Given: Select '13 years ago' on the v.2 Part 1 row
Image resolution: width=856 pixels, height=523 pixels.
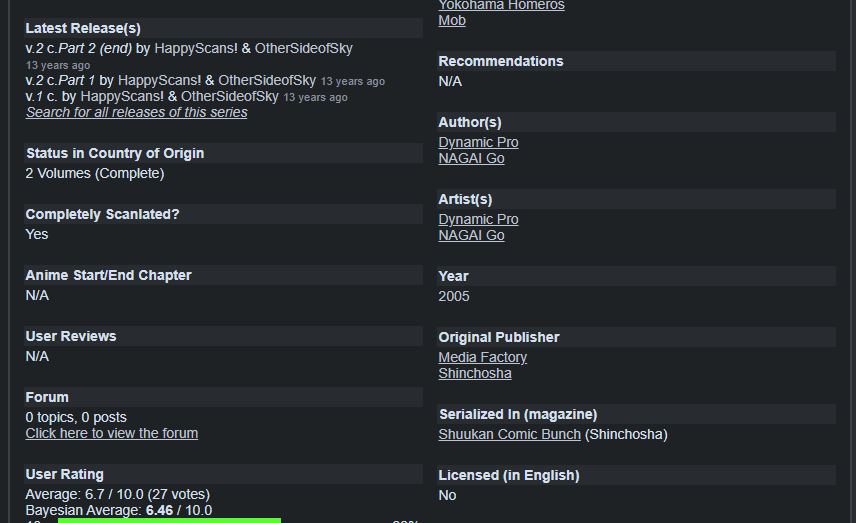Looking at the screenshot, I should pos(353,81).
